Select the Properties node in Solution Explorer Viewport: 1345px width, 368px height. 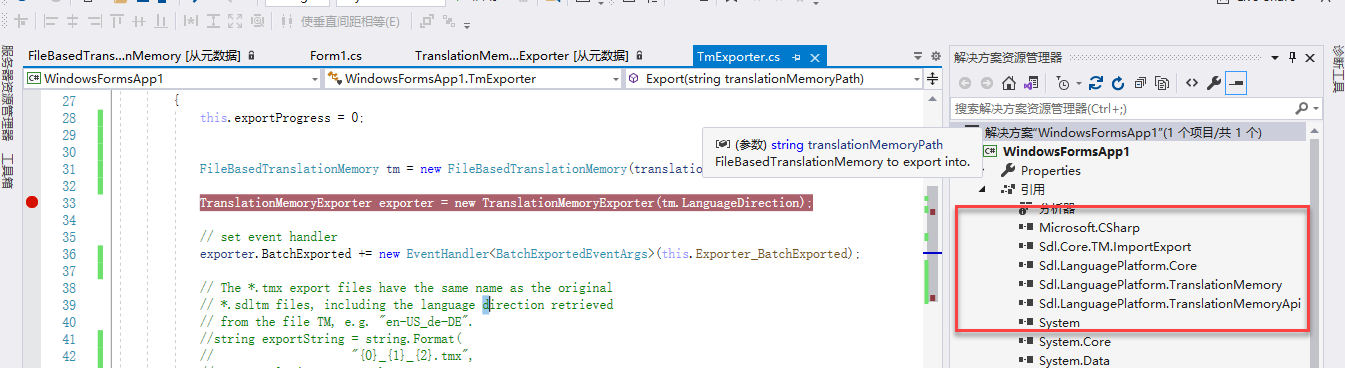tap(1050, 170)
